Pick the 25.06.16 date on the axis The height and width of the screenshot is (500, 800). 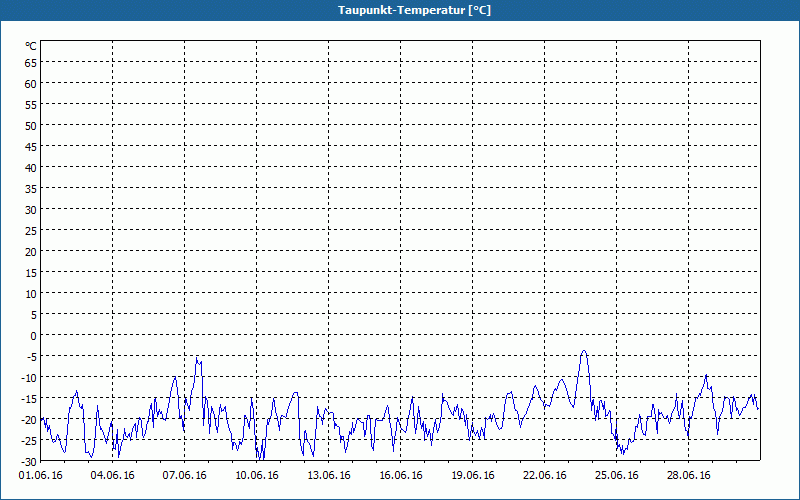[617, 475]
